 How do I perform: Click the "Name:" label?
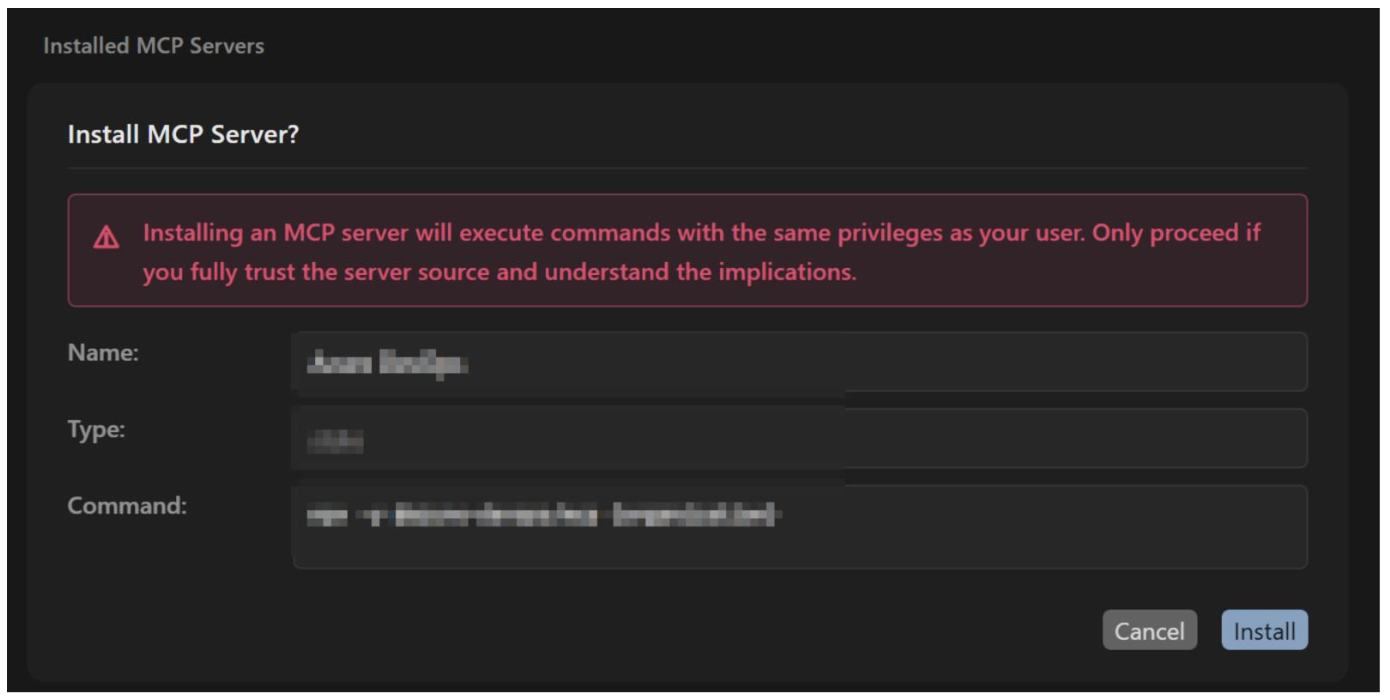103,353
